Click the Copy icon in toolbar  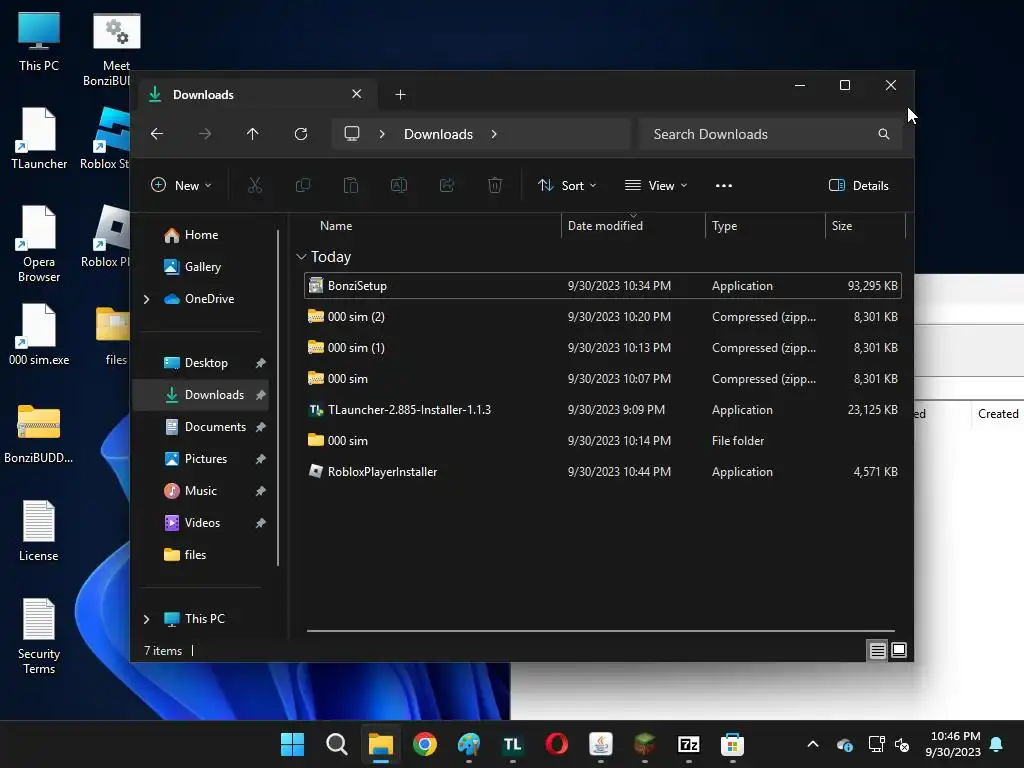click(x=302, y=185)
